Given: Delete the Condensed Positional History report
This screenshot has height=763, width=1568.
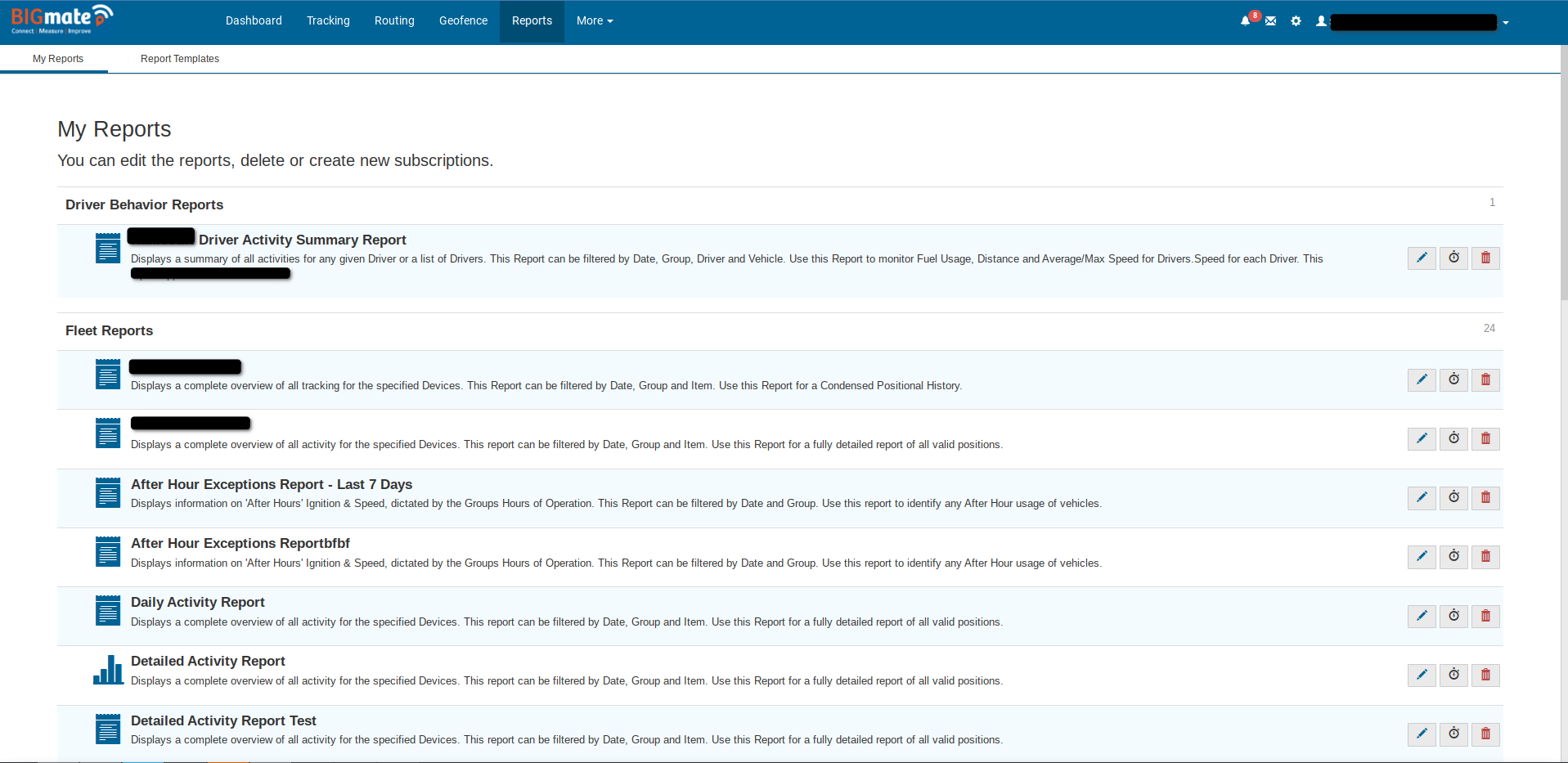Looking at the screenshot, I should (1485, 380).
